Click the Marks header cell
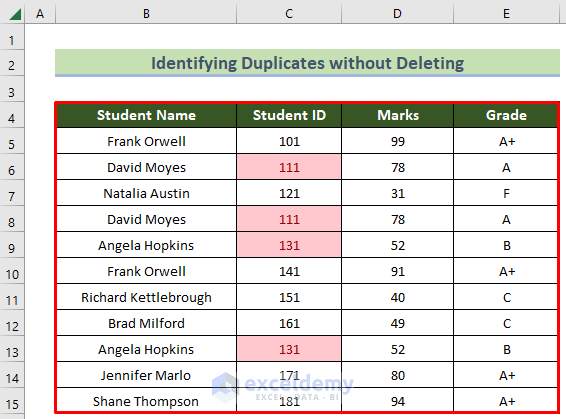Viewport: 566px width, 419px height. coord(397,115)
